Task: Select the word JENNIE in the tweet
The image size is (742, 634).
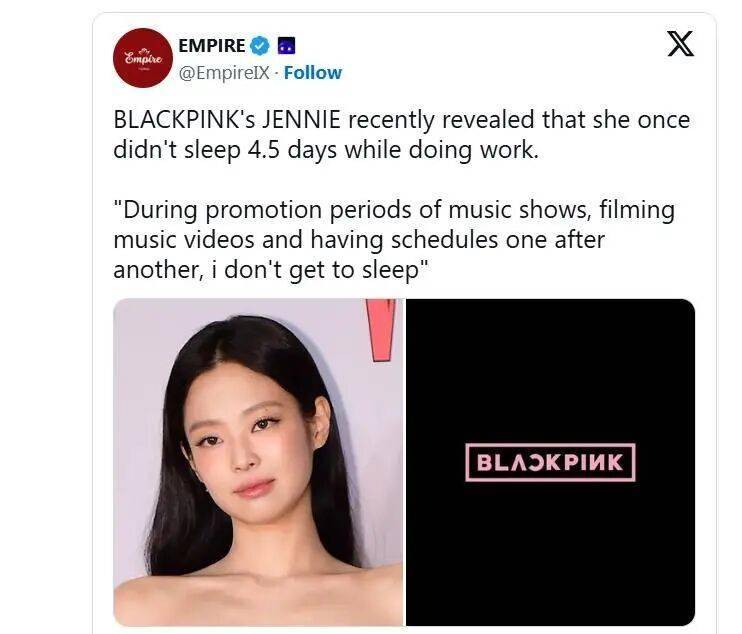Action: [x=301, y=119]
